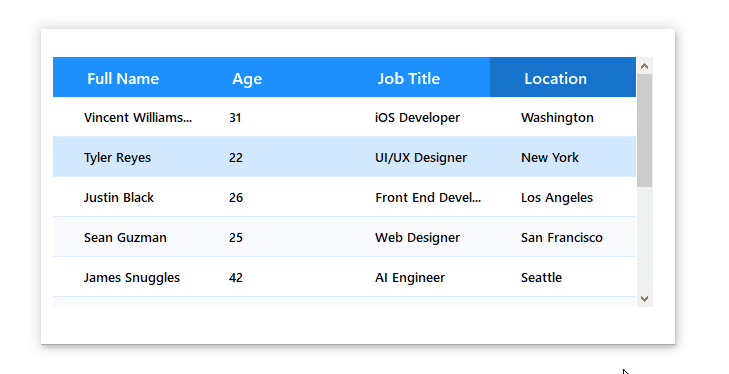The height and width of the screenshot is (374, 729).
Task: Click the vertical scrollbar thumb
Action: 644,131
